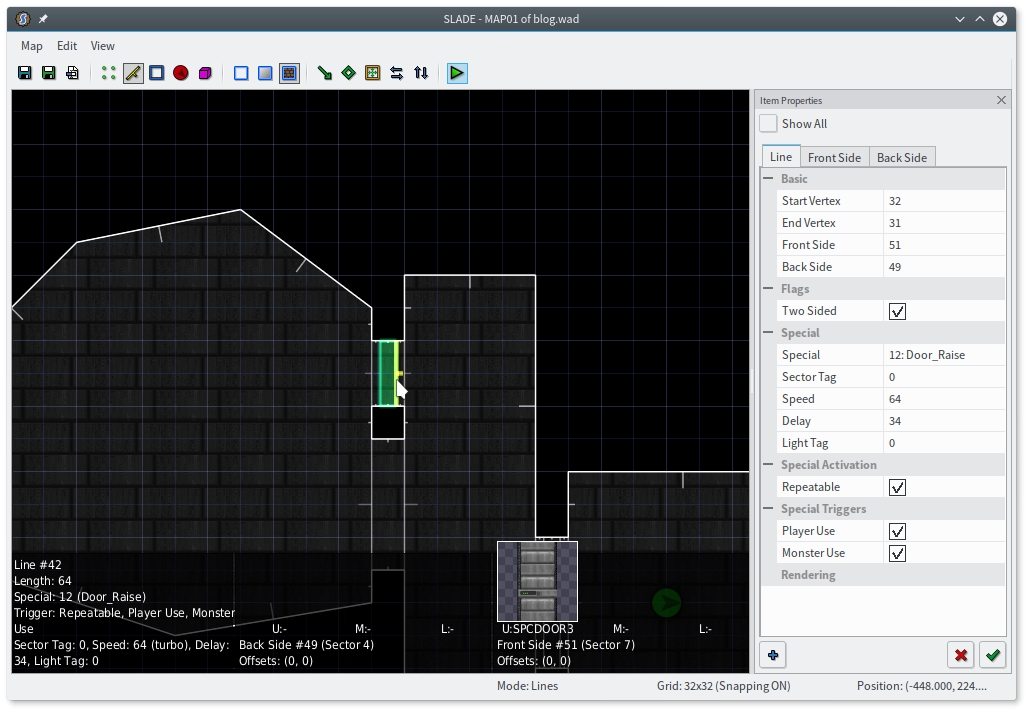Open 3D mode via the magenta cube

205,73
